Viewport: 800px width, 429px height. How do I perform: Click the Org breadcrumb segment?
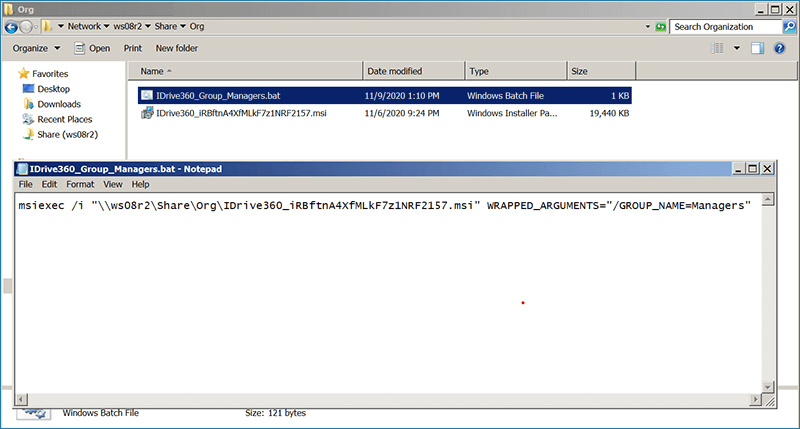pyautogui.click(x=197, y=26)
